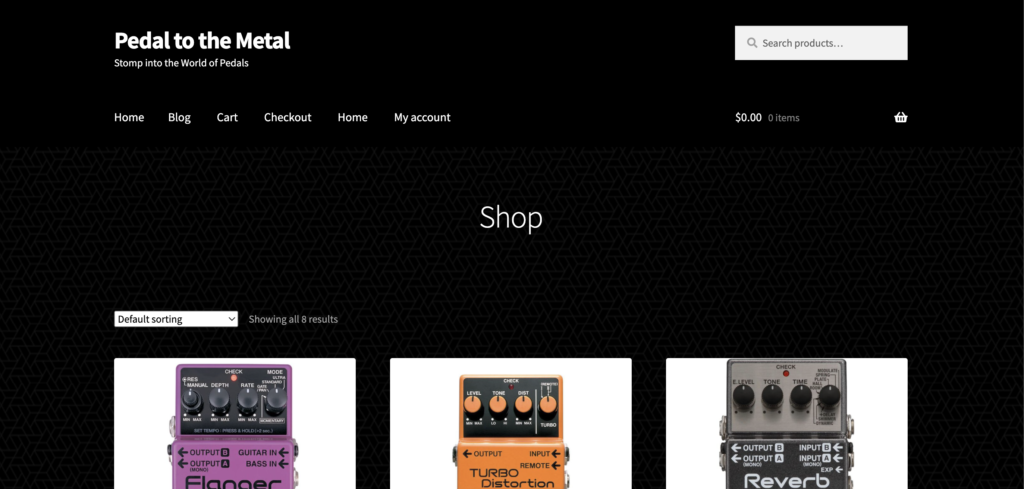View the $0.00 cart total
The height and width of the screenshot is (489, 1024).
pos(748,118)
